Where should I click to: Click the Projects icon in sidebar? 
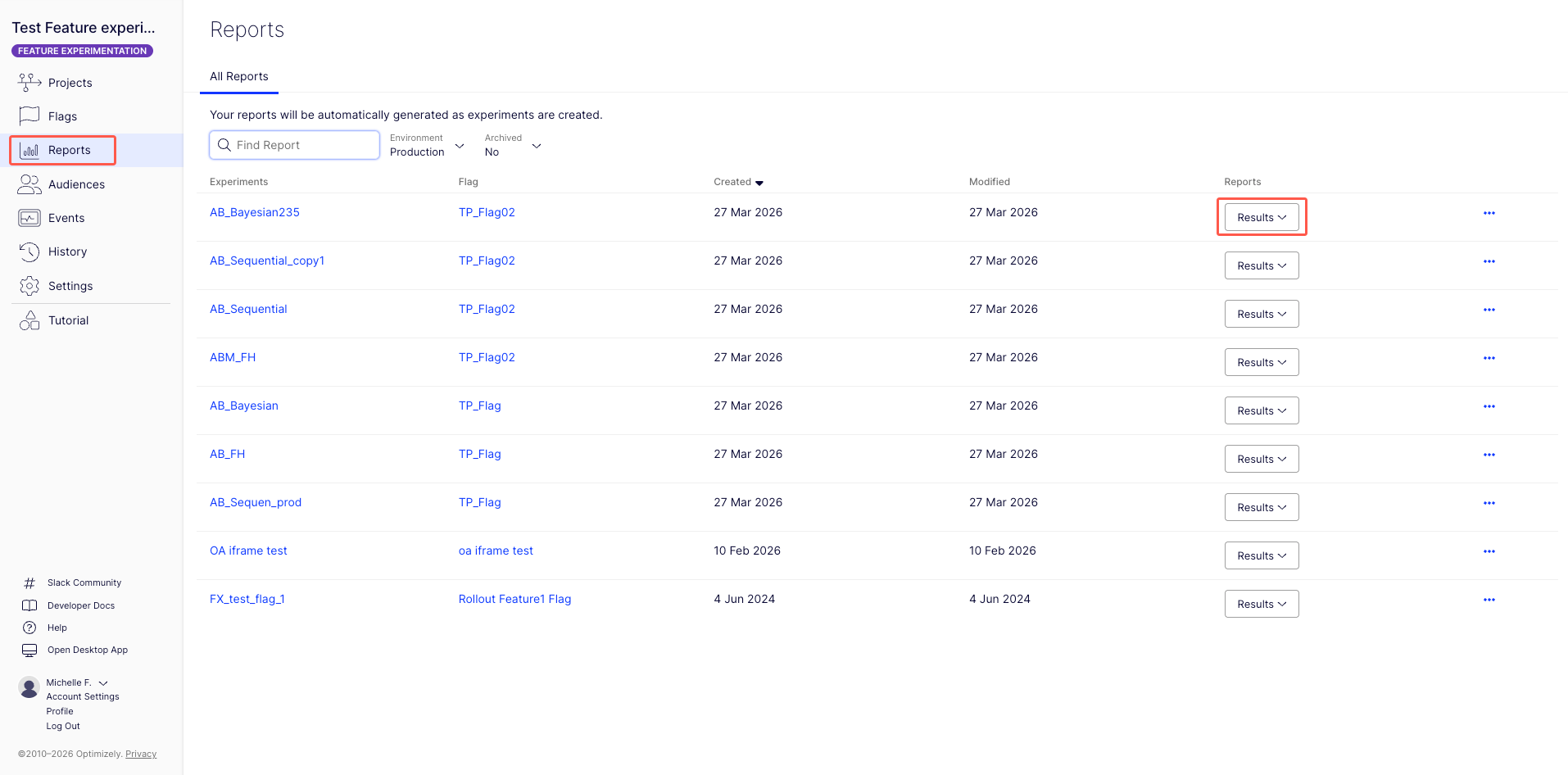click(29, 82)
